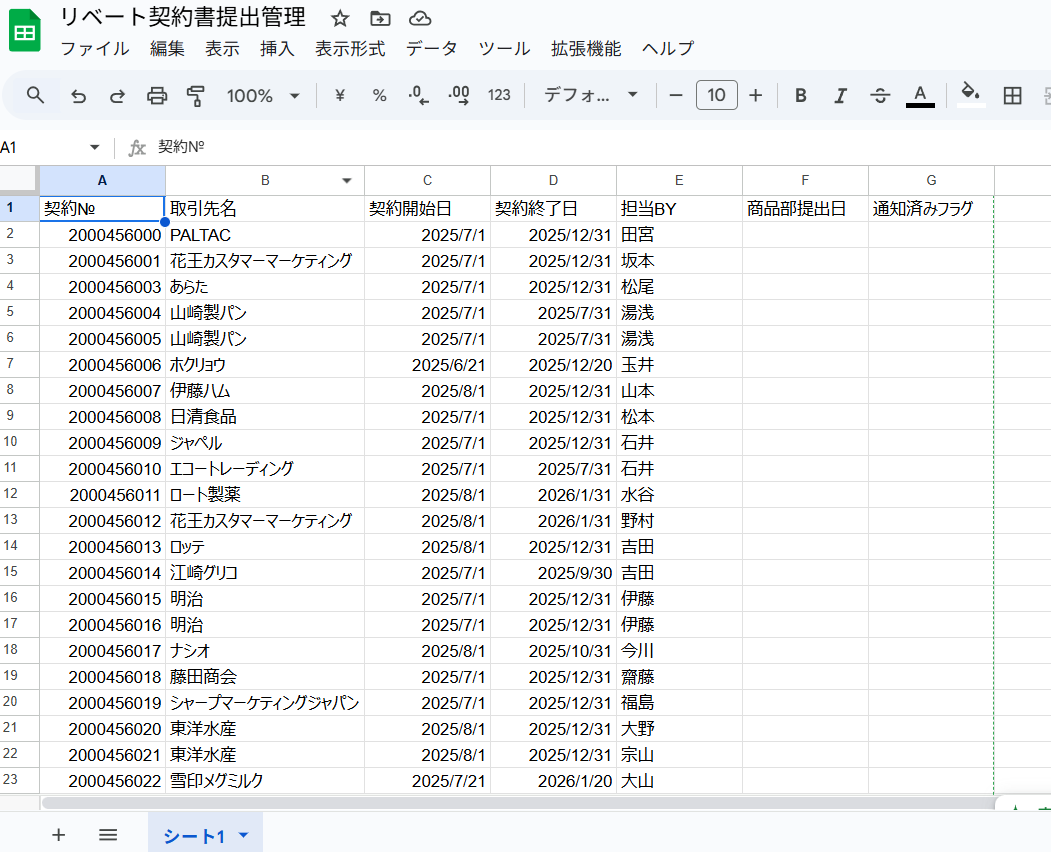Format as percent

click(379, 96)
